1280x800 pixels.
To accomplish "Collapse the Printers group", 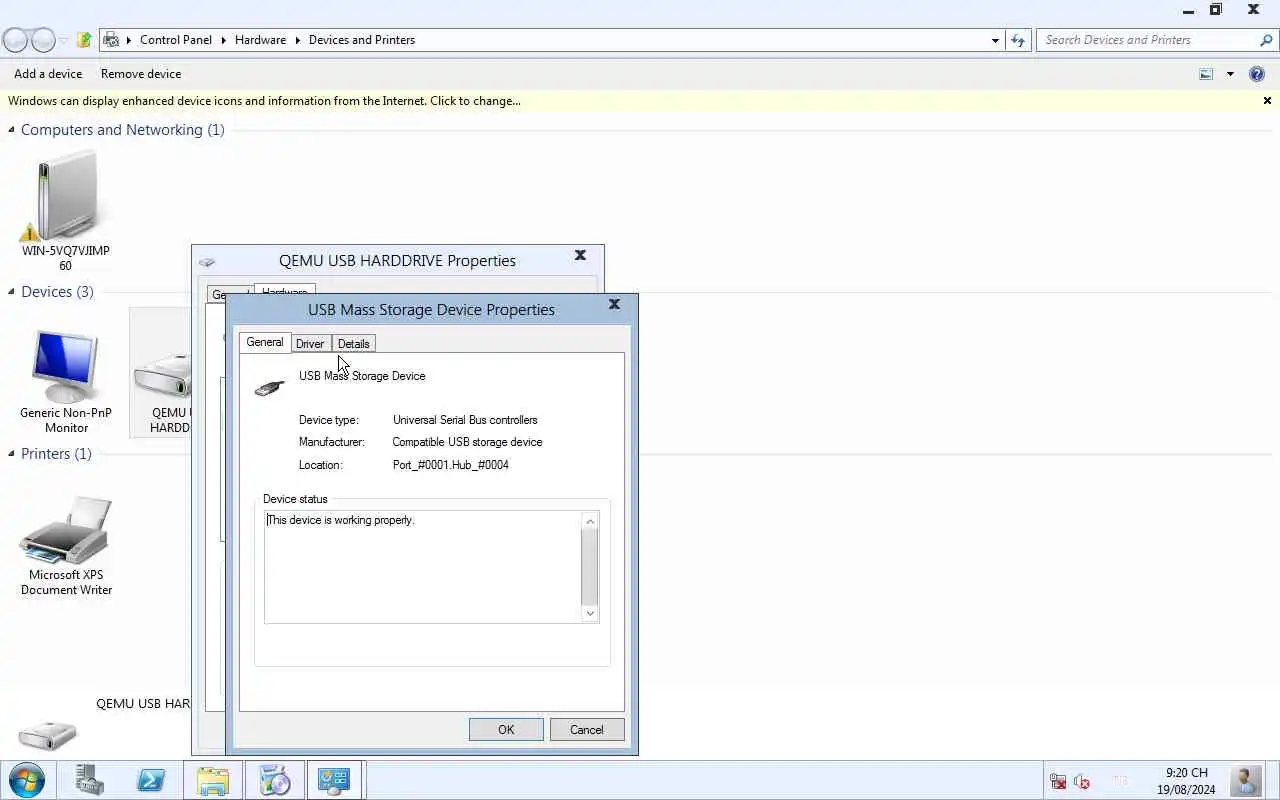I will 12,454.
